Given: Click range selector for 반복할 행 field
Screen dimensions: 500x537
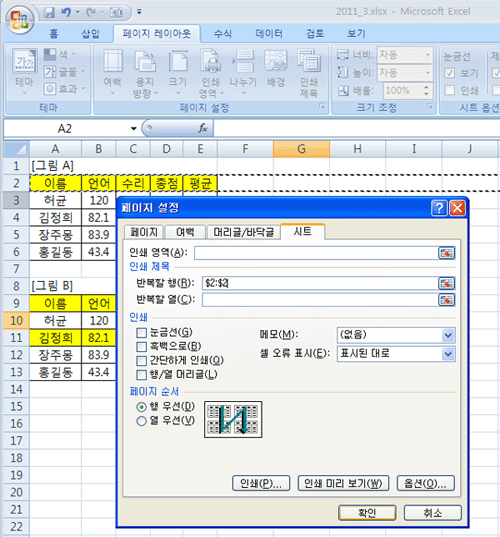Looking at the screenshot, I should (446, 283).
